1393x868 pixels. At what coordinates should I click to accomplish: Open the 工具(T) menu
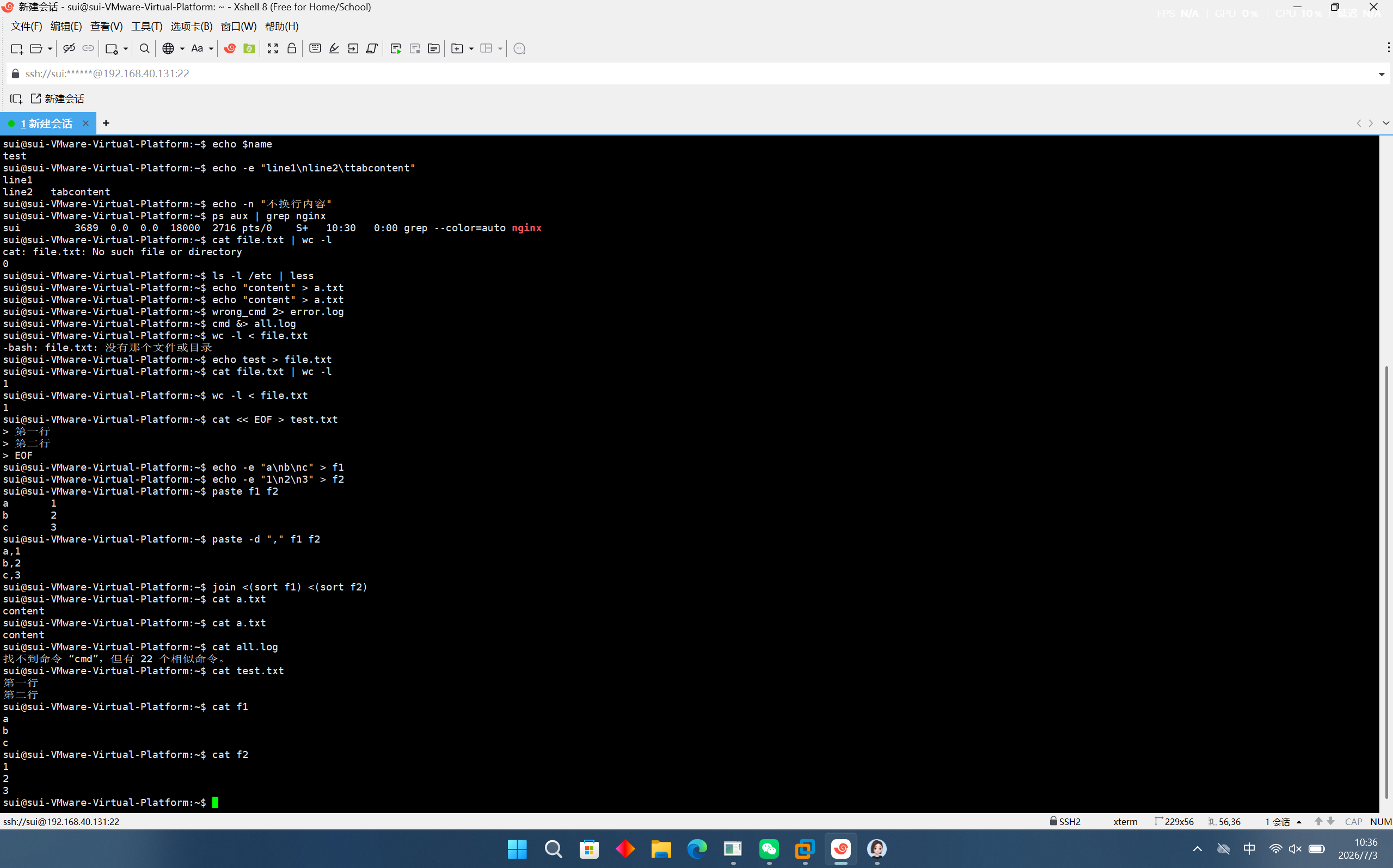[x=146, y=27]
